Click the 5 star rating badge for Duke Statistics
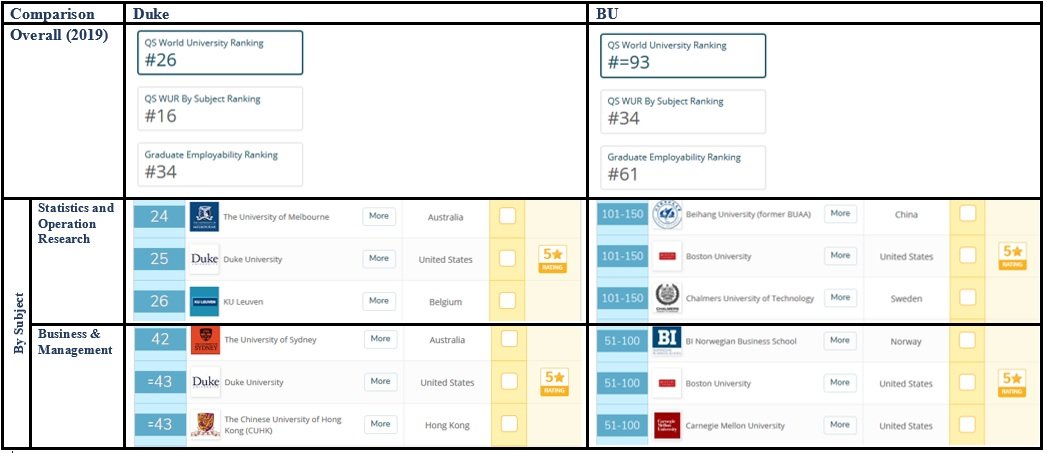This screenshot has width=1047, height=453. [x=552, y=259]
